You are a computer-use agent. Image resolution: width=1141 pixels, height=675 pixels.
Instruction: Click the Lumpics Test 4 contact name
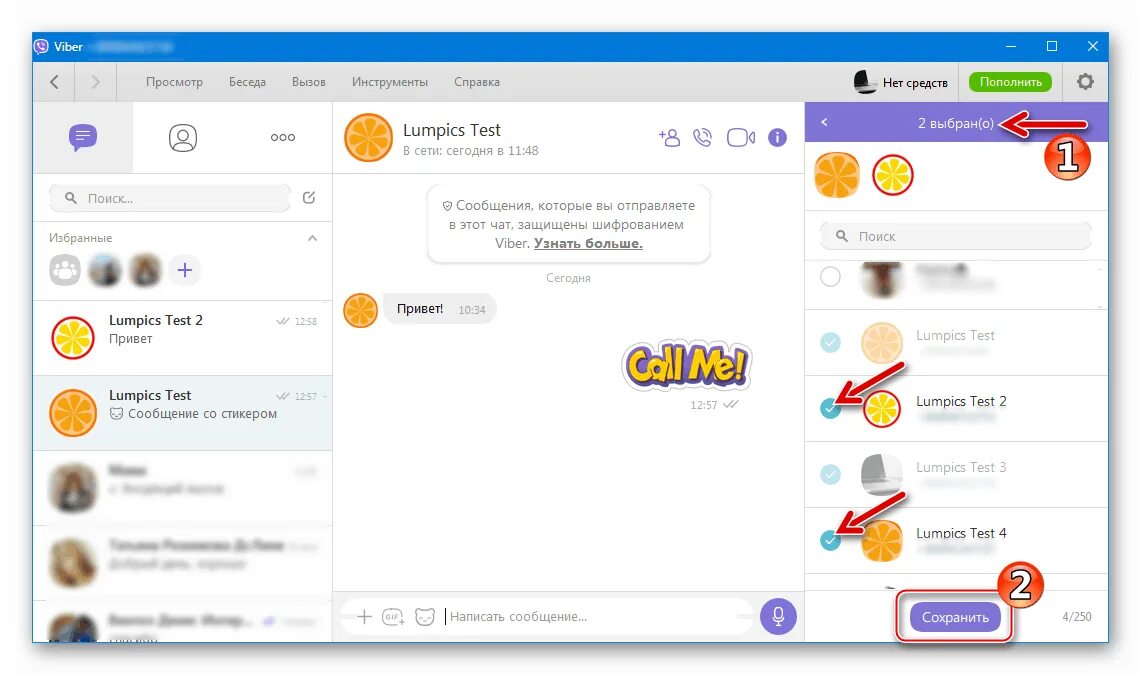961,533
